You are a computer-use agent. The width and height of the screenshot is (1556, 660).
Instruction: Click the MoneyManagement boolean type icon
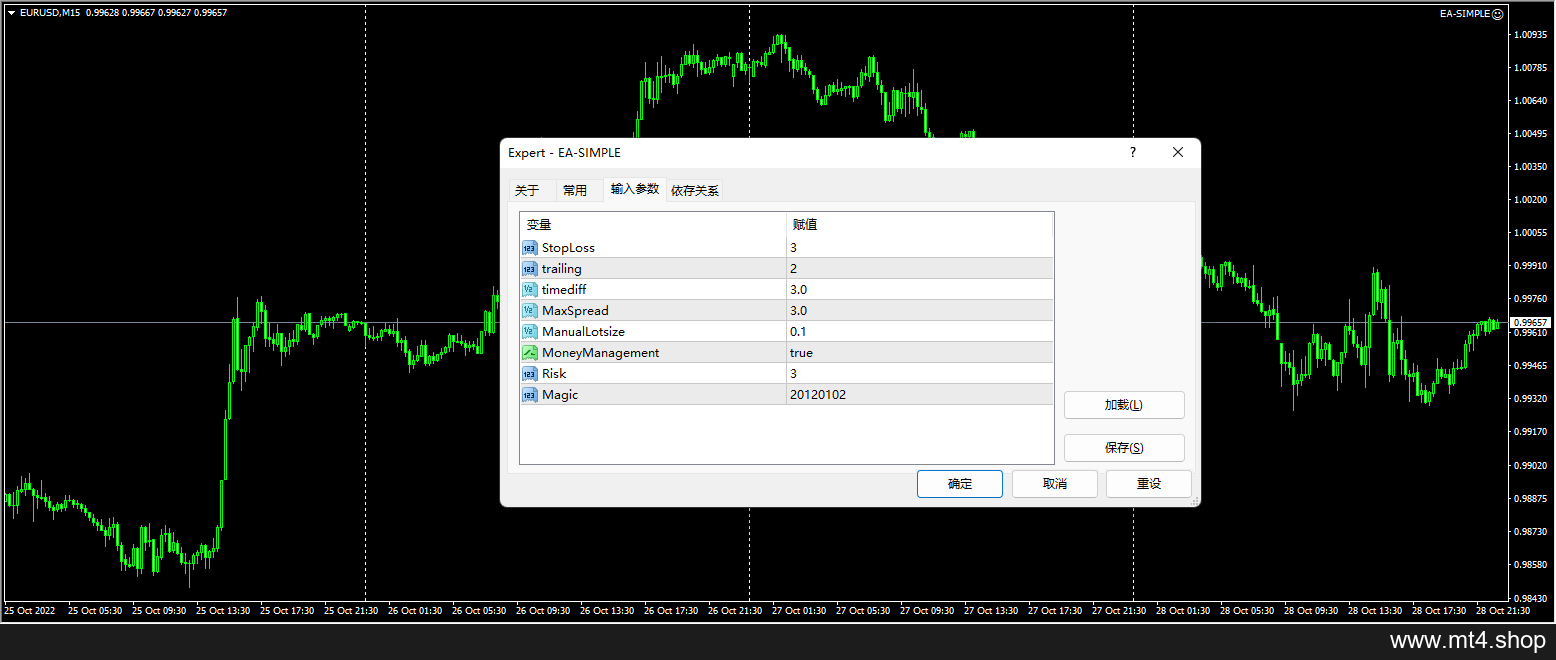[x=529, y=352]
